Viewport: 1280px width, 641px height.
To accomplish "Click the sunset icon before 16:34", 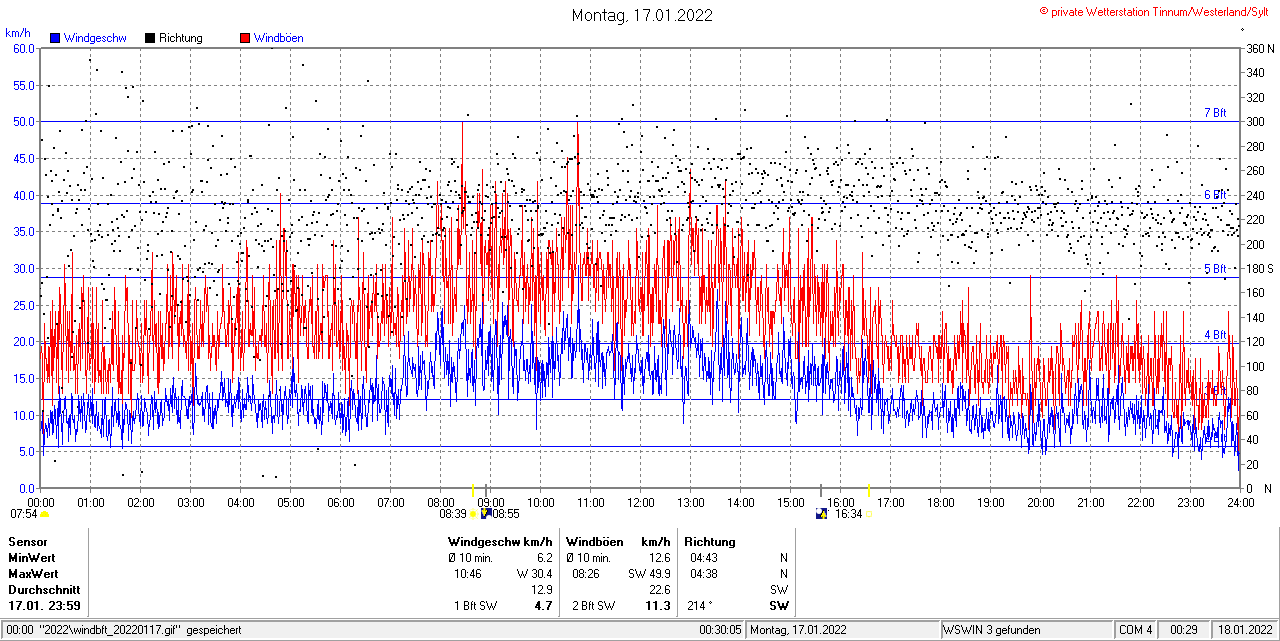I will coord(822,514).
